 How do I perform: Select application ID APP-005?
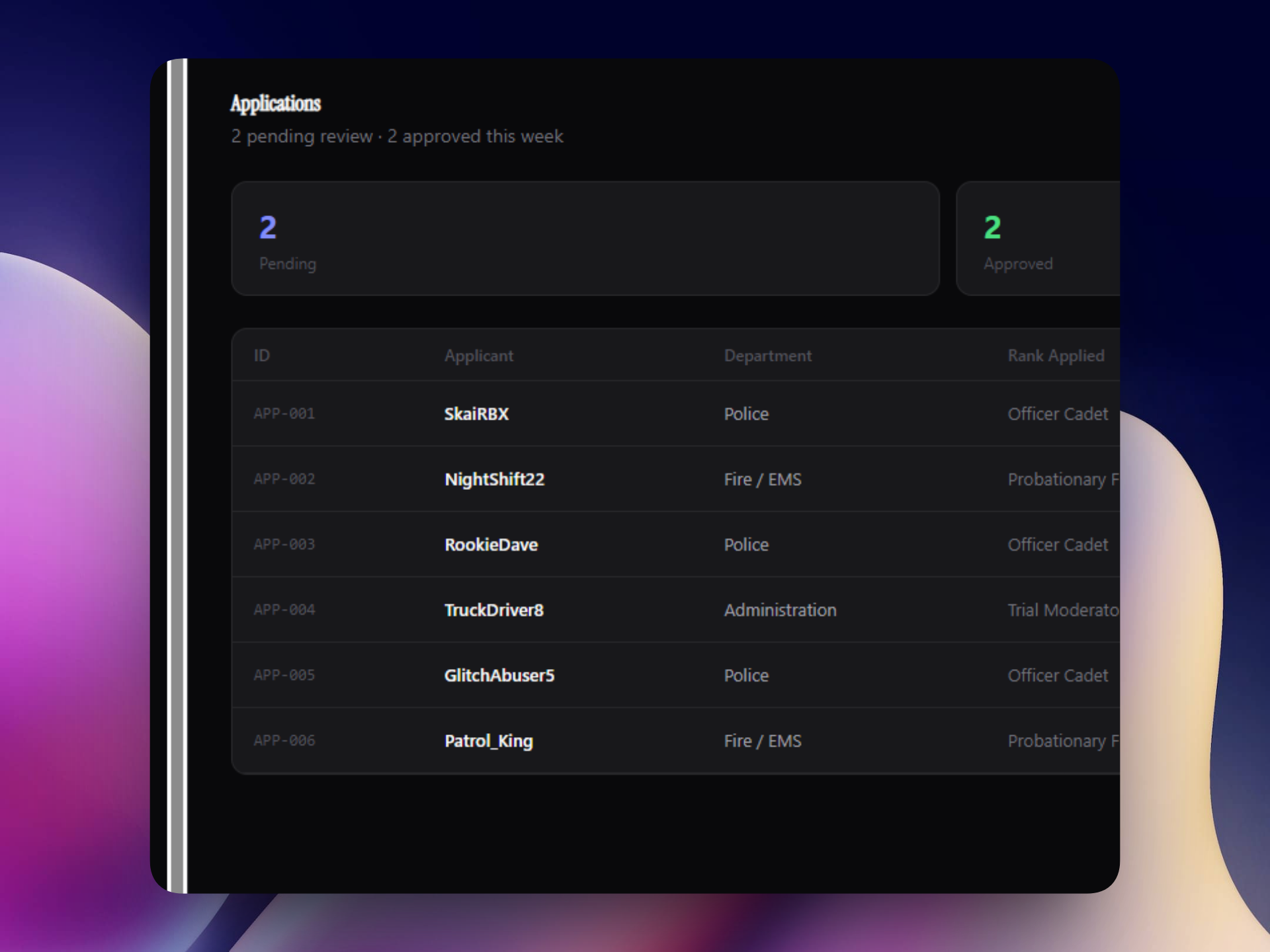click(x=284, y=675)
